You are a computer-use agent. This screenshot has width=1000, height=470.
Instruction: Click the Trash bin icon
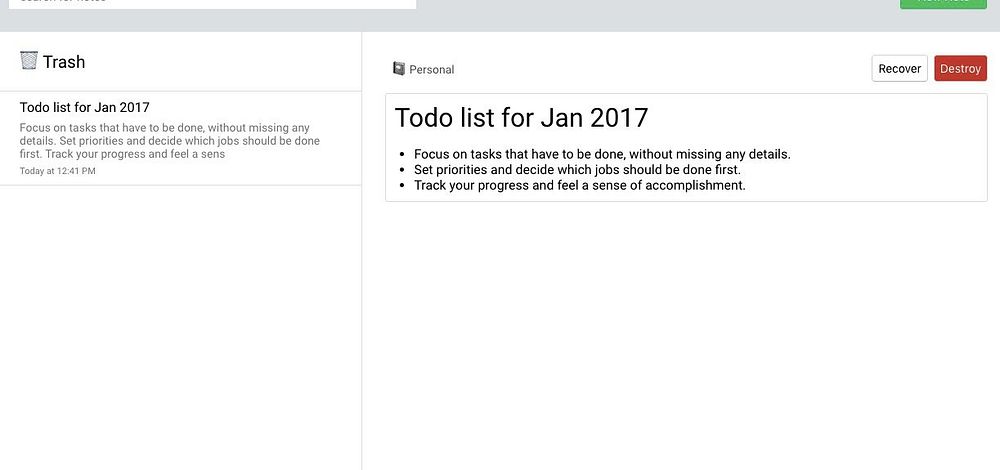(x=29, y=61)
